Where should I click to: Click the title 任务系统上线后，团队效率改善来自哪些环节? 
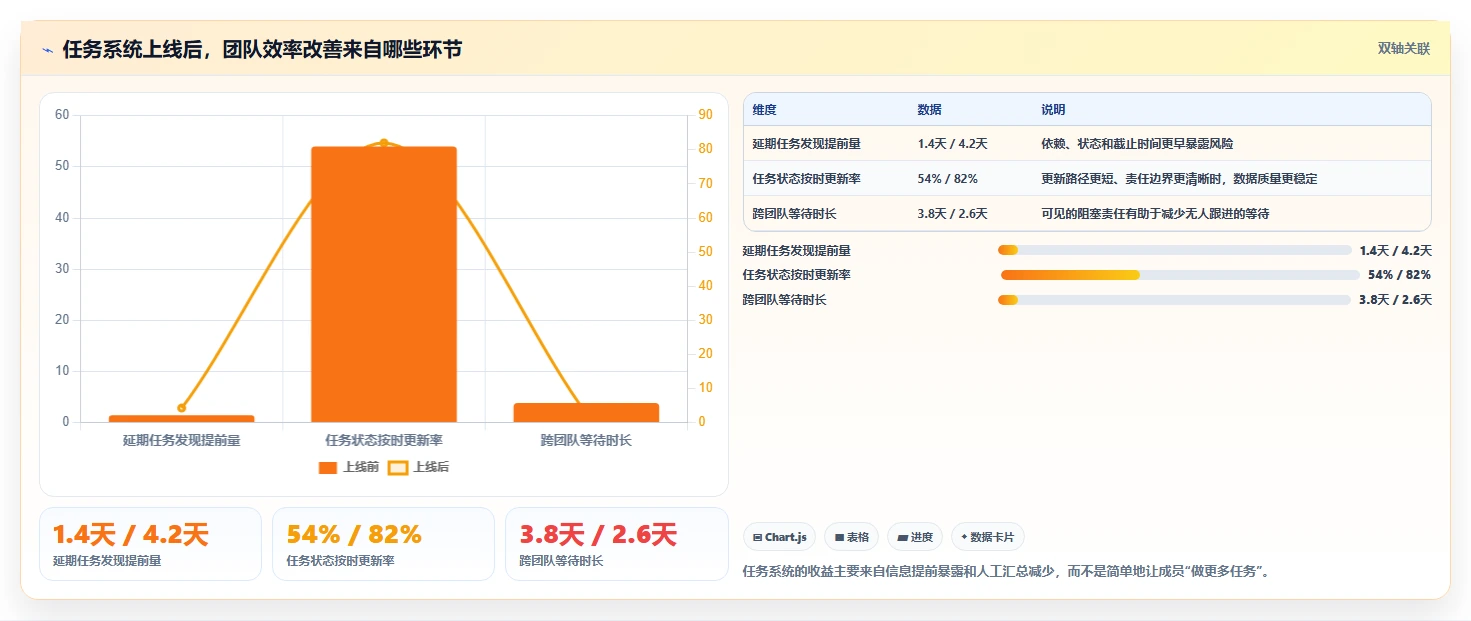click(x=262, y=49)
